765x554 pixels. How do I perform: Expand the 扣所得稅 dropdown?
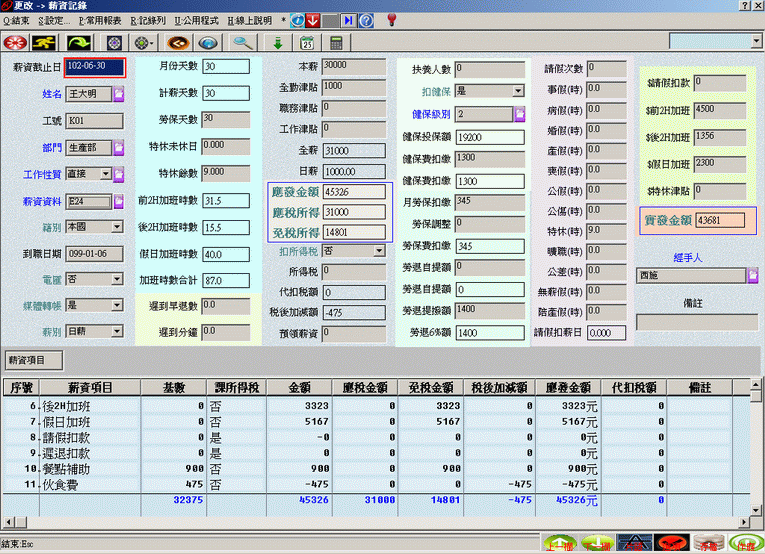(x=379, y=251)
